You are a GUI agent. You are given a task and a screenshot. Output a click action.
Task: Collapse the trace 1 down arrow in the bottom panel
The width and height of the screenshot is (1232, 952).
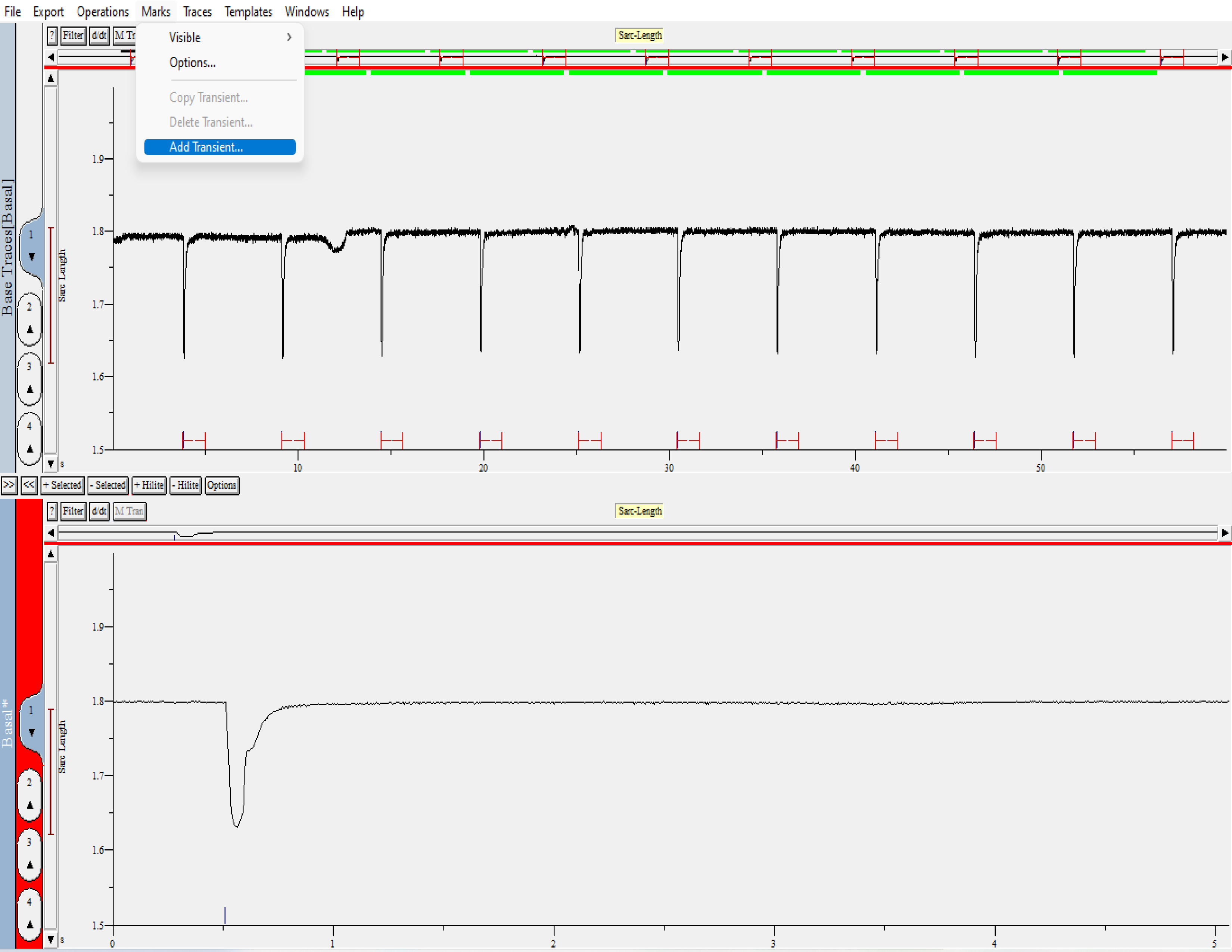coord(32,732)
